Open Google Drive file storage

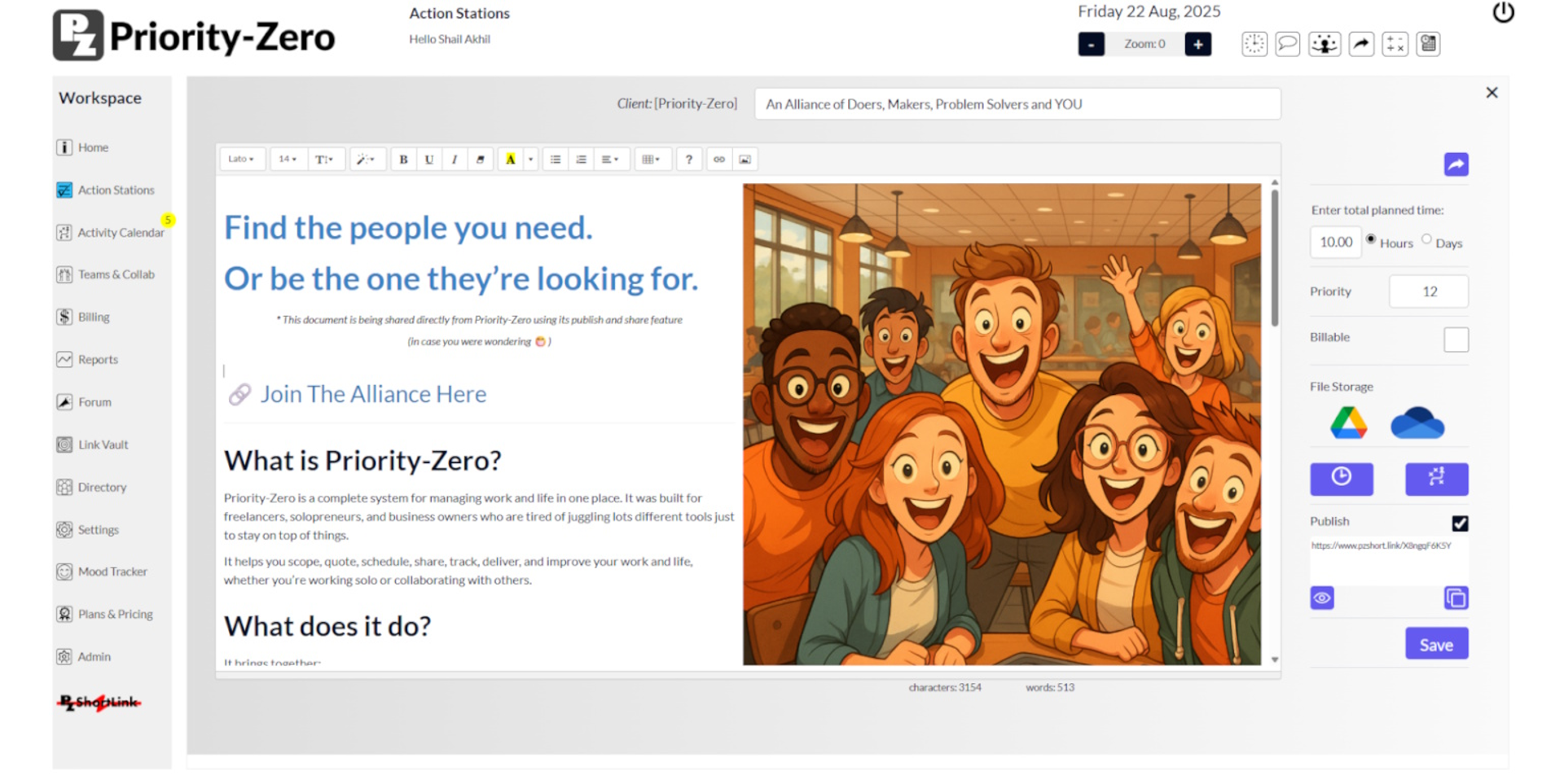point(1348,423)
